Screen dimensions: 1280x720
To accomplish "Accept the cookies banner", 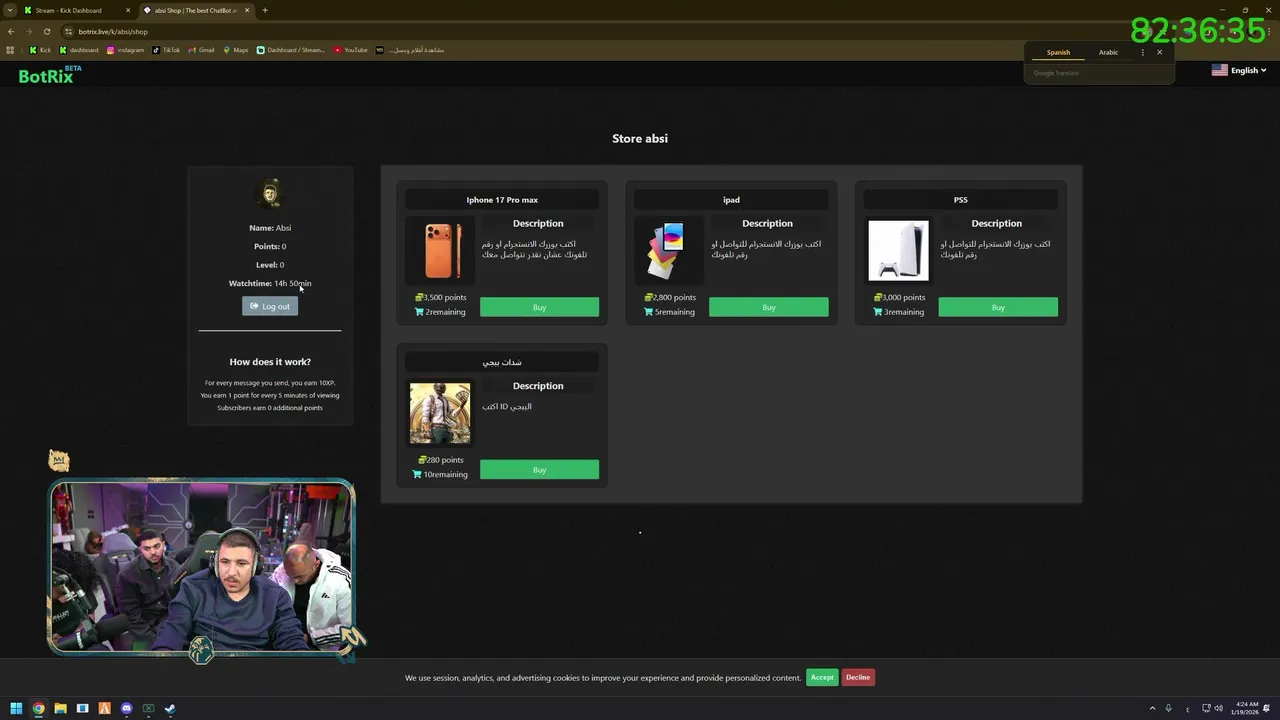I will 822,677.
